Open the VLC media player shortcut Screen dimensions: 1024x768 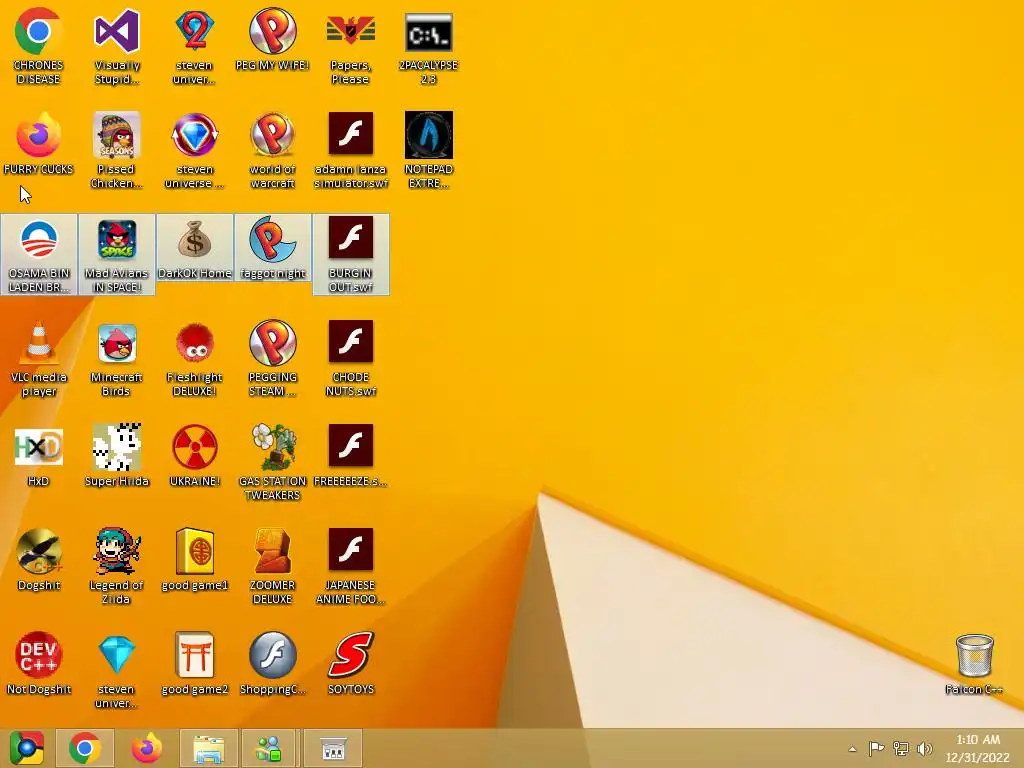[39, 359]
